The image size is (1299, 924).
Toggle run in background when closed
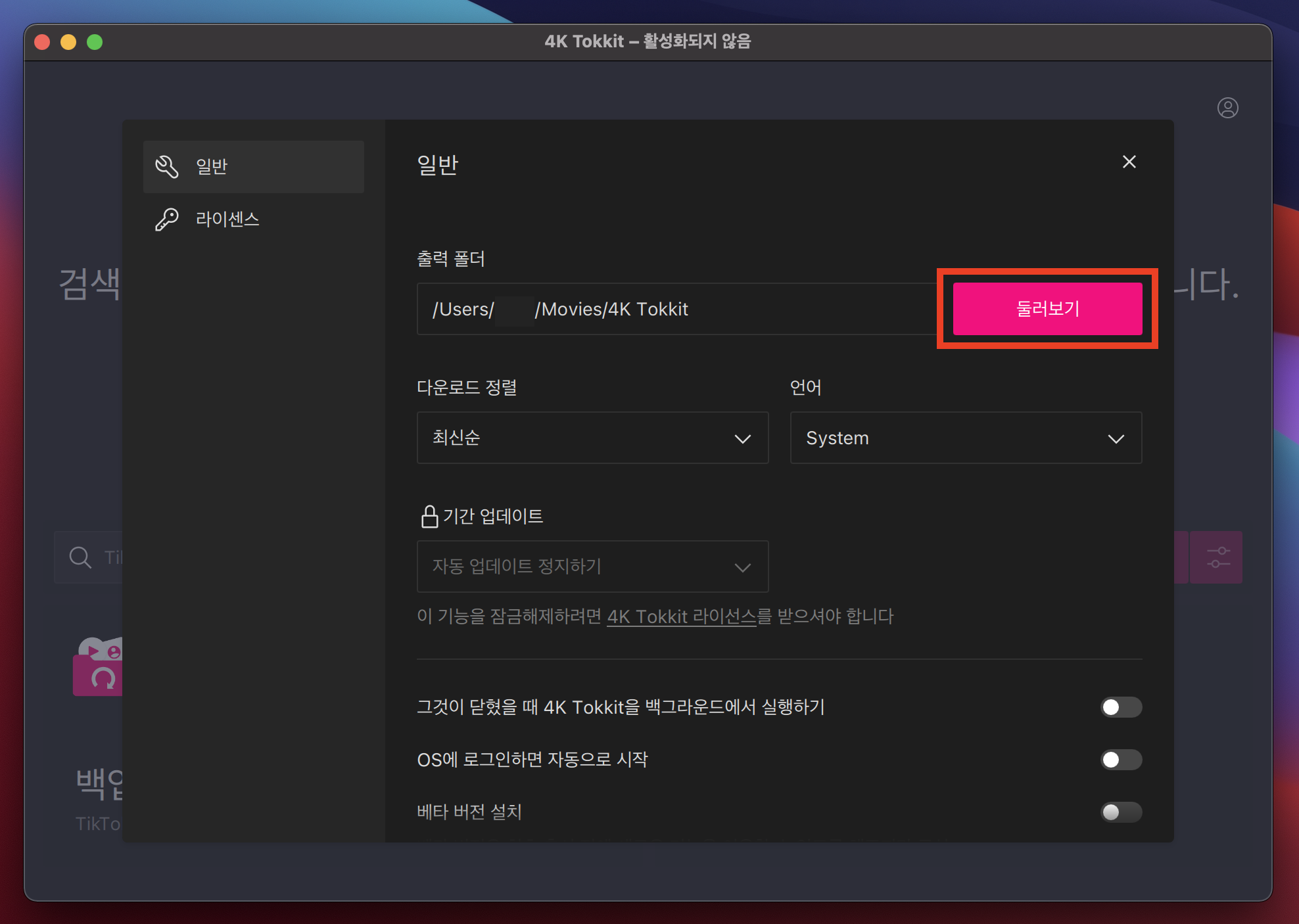(1121, 707)
